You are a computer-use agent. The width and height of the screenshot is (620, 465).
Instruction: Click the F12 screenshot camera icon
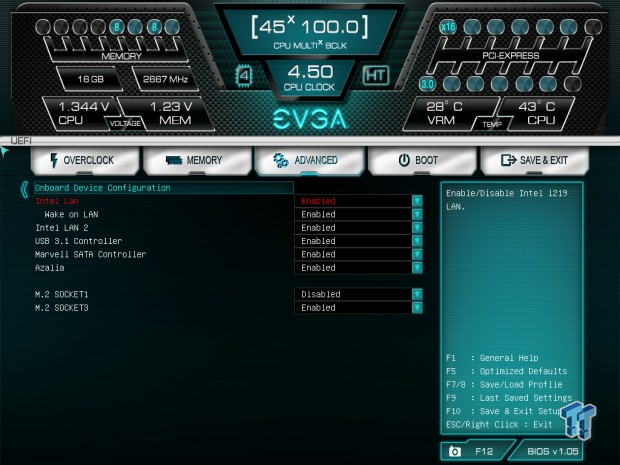(x=455, y=451)
